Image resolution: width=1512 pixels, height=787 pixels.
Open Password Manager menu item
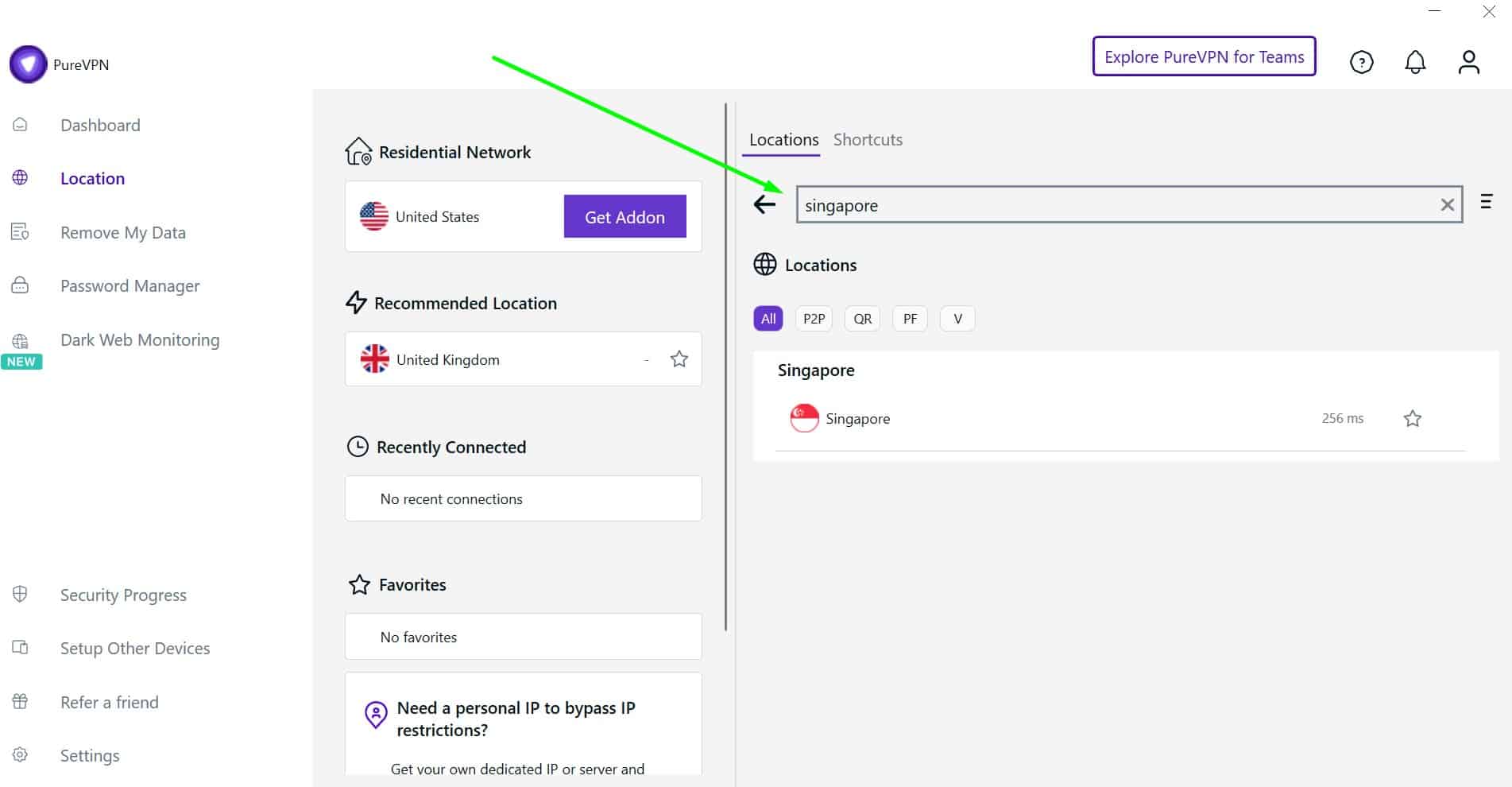point(130,286)
